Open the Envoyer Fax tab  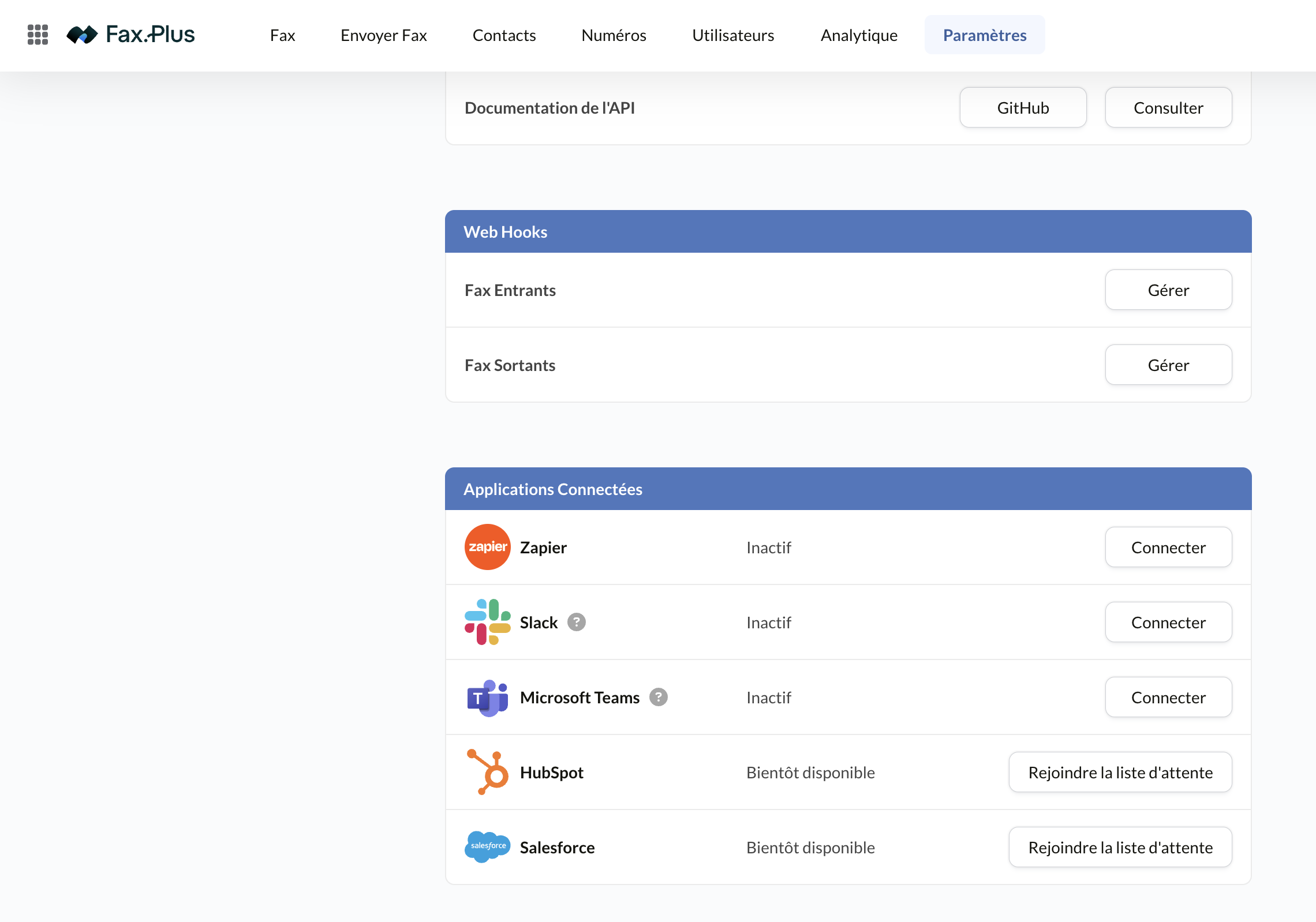click(383, 35)
